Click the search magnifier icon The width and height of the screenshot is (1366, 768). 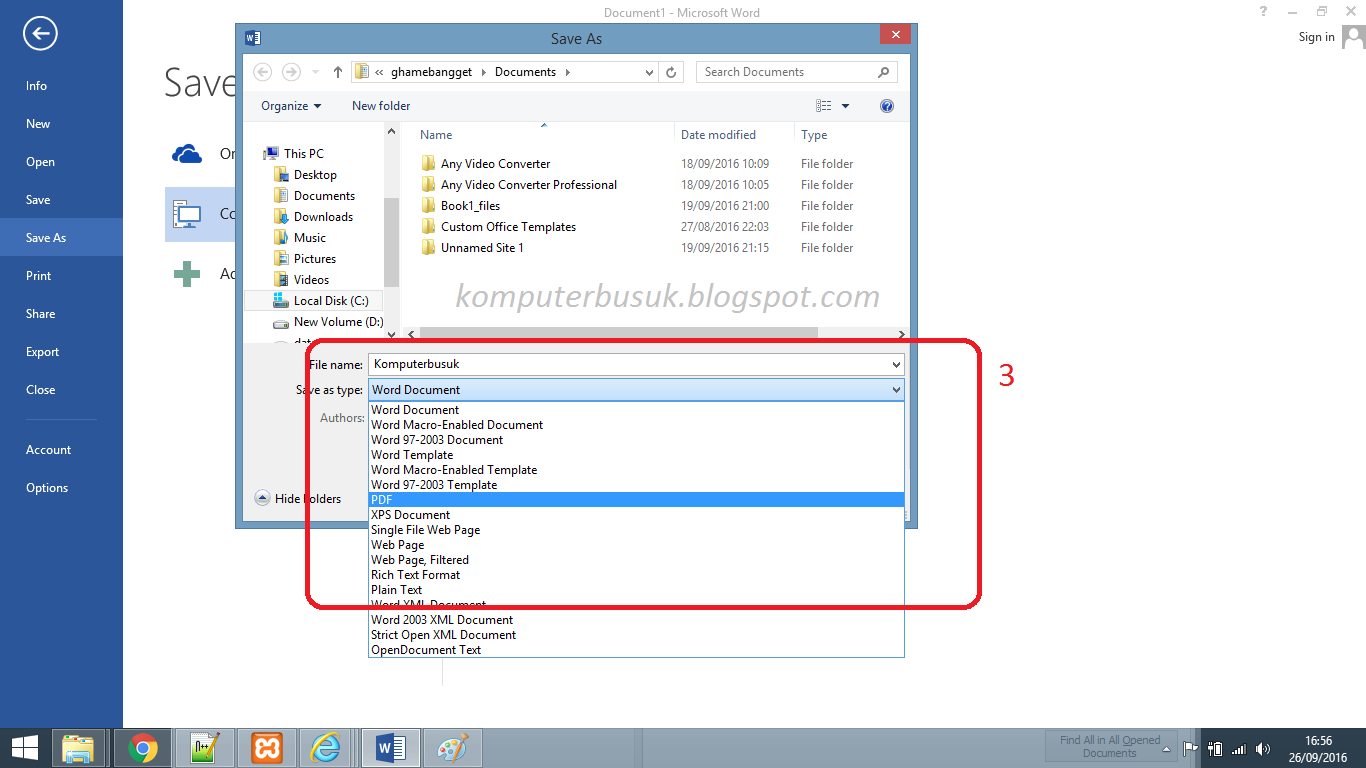click(x=883, y=72)
